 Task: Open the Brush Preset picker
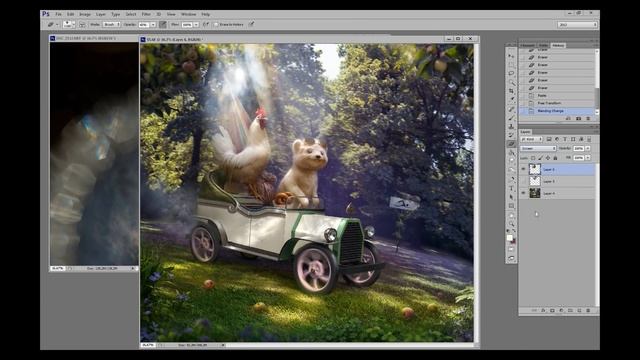click(x=68, y=24)
